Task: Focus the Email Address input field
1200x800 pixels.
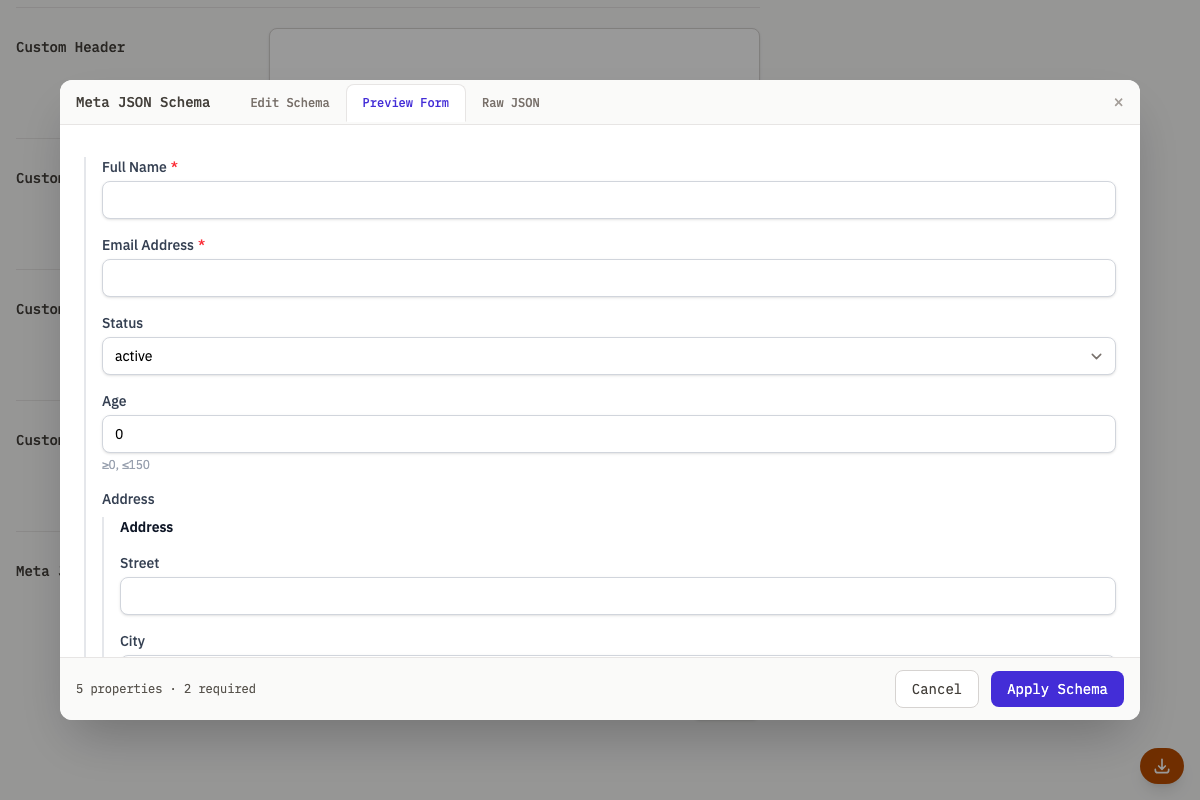Action: click(608, 278)
